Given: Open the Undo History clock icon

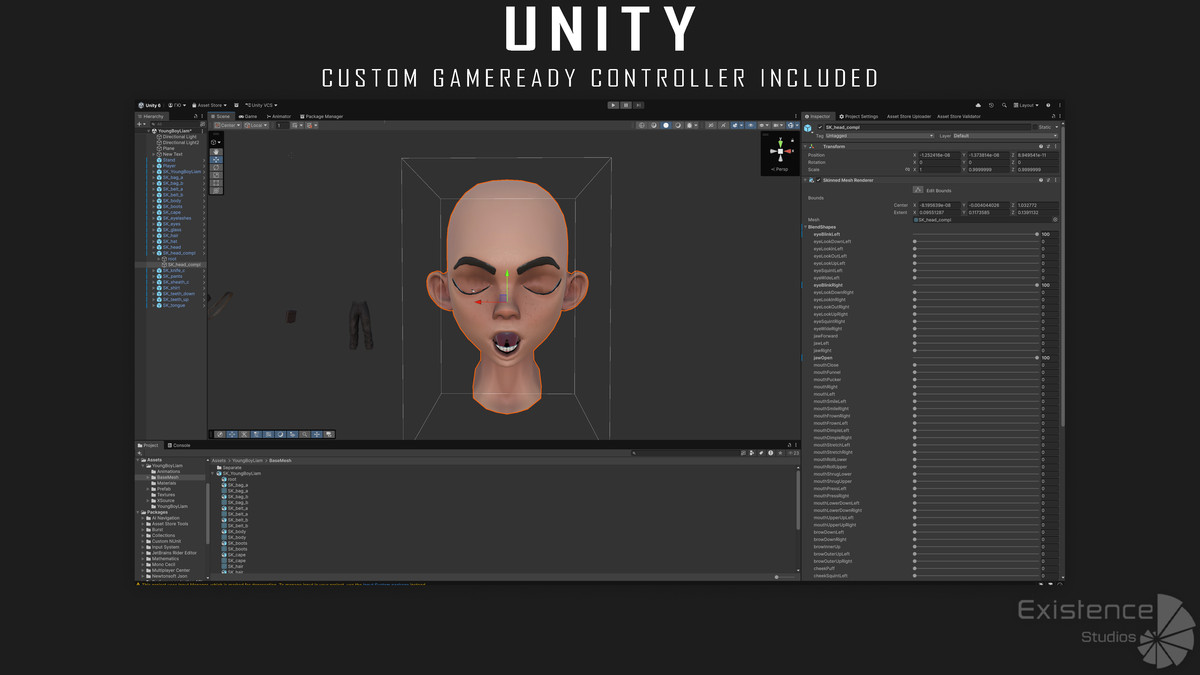Looking at the screenshot, I should pos(991,105).
